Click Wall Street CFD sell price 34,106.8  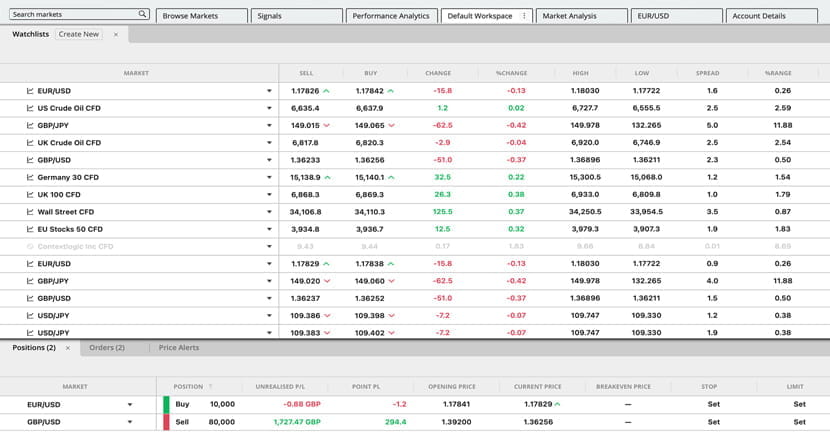[x=305, y=212]
